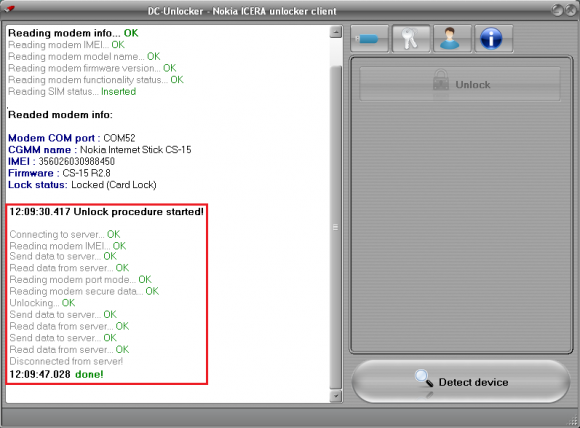580x428 pixels.
Task: Click the resize grip in the window corner
Action: click(573, 421)
